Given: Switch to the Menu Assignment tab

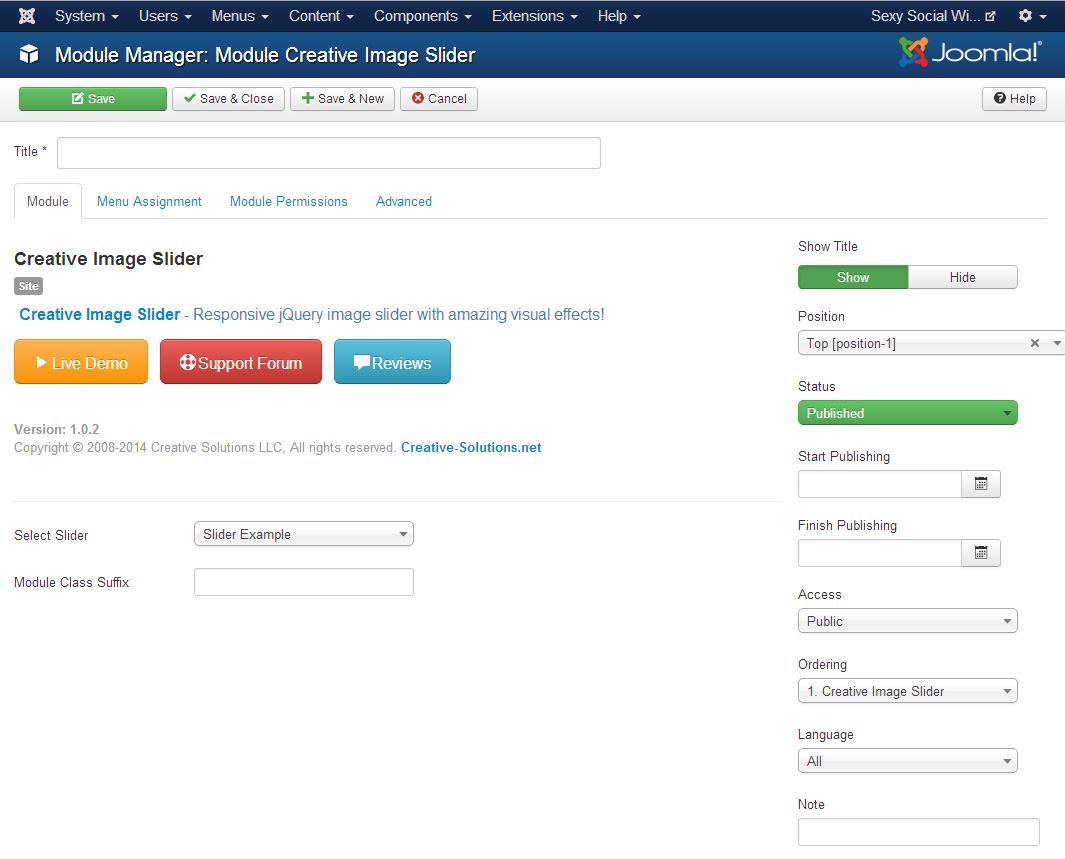Looking at the screenshot, I should point(149,201).
